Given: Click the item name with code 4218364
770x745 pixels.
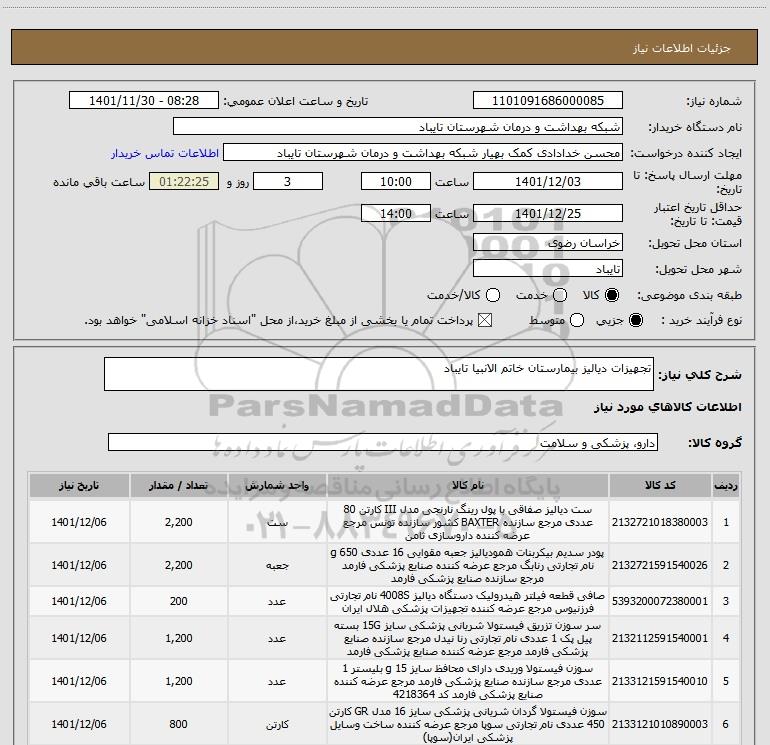Looking at the screenshot, I should click(x=468, y=681).
